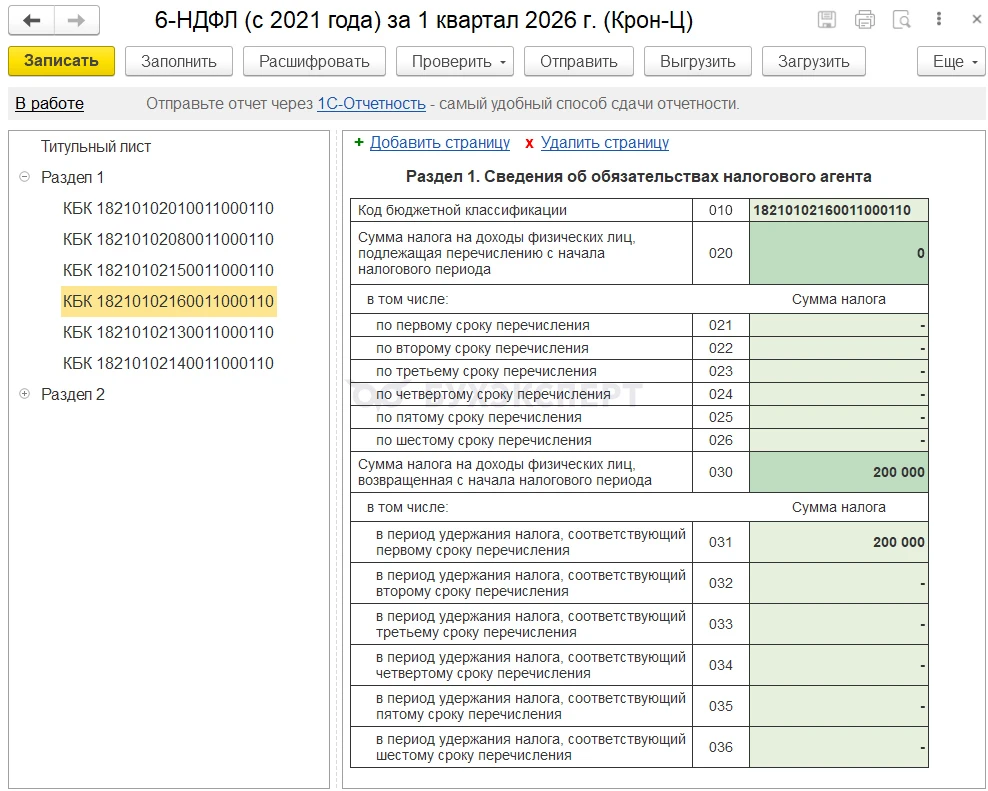Click the Расшифровать button
This screenshot has height=791, width=988.
(314, 61)
